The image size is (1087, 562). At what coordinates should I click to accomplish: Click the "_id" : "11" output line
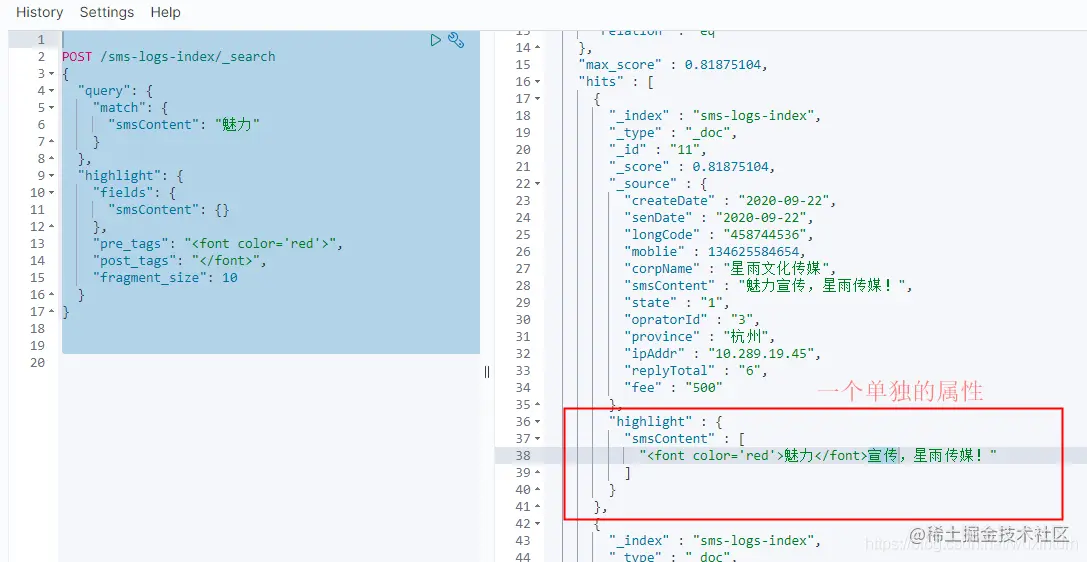tap(658, 150)
